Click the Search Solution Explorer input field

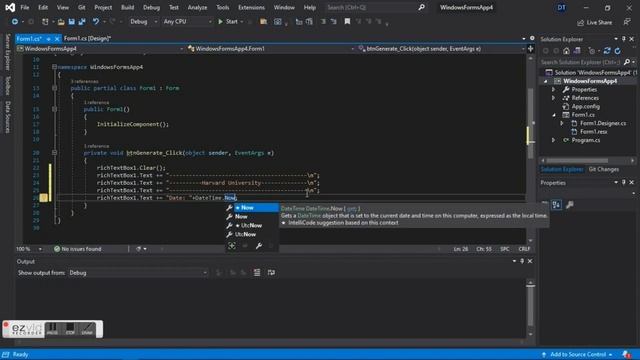581,62
